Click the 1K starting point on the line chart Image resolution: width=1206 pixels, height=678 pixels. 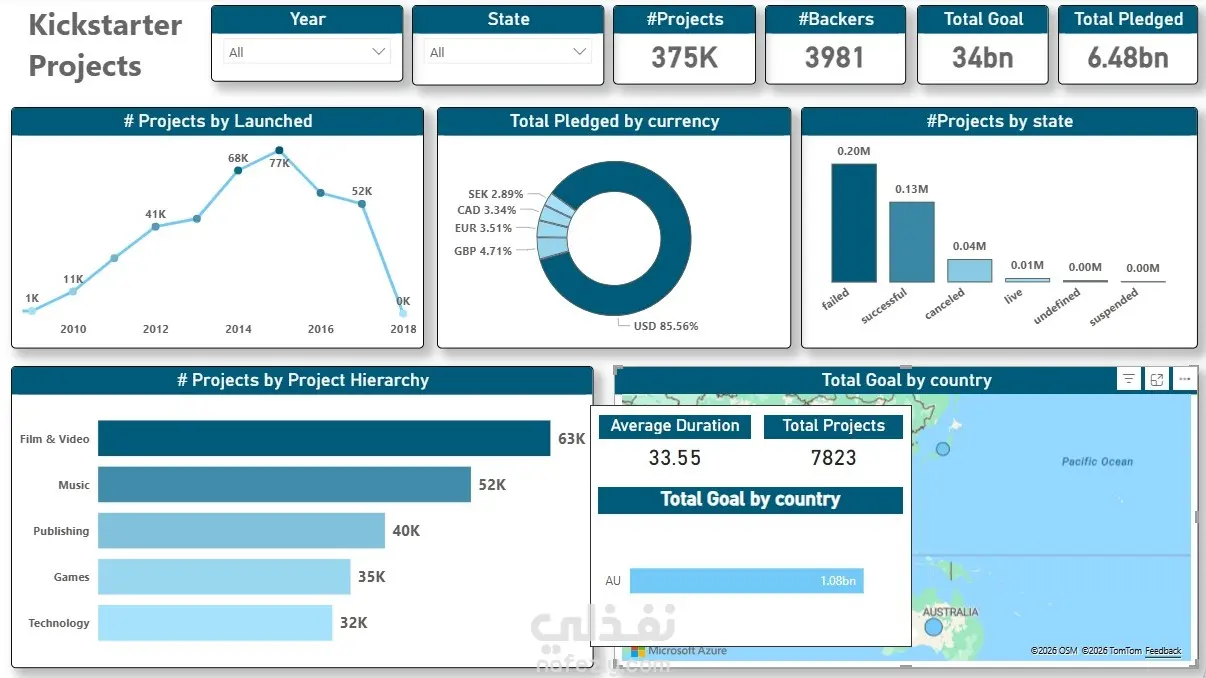(x=32, y=311)
